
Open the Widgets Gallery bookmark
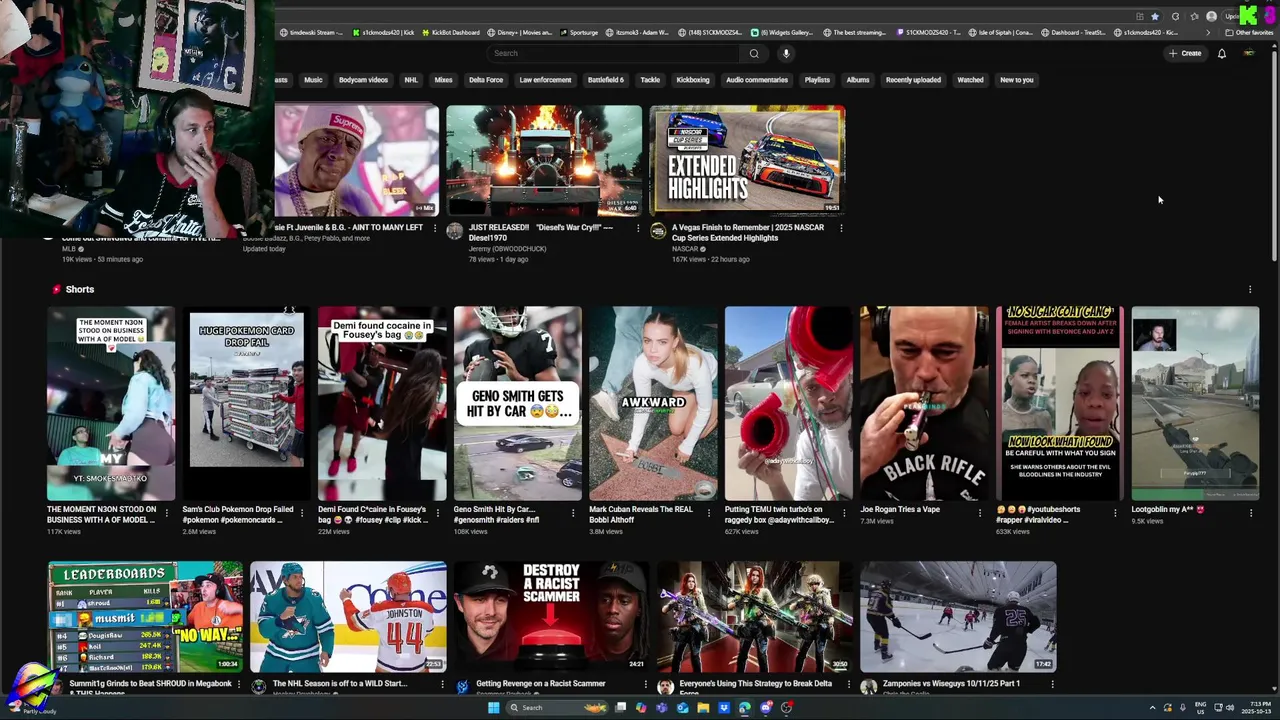[782, 32]
